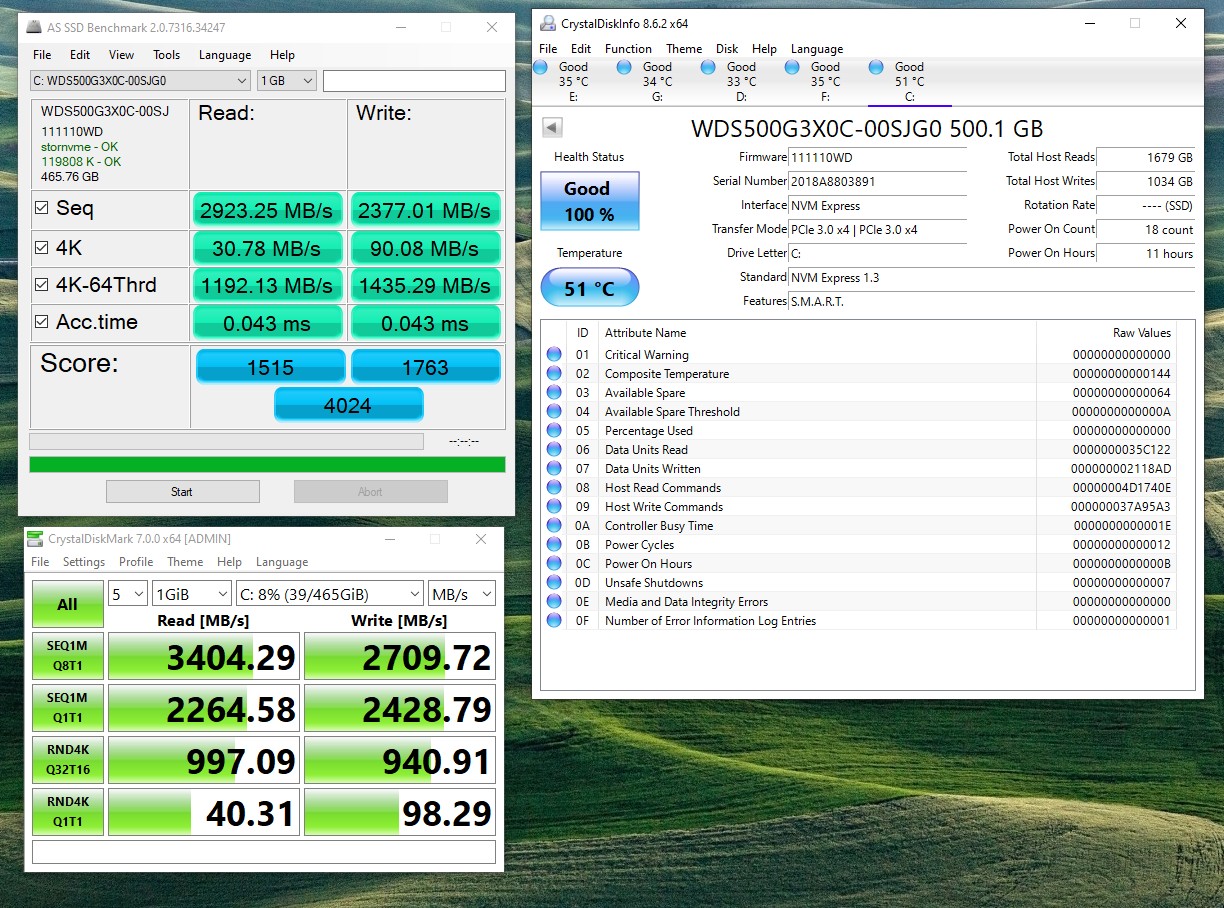
Task: Open the test count dropdown showing 5
Action: (128, 594)
